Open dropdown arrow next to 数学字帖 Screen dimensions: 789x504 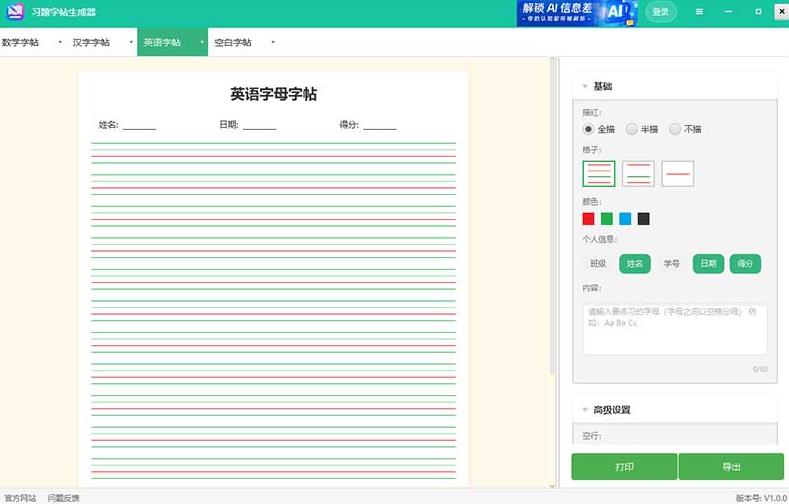click(x=60, y=42)
